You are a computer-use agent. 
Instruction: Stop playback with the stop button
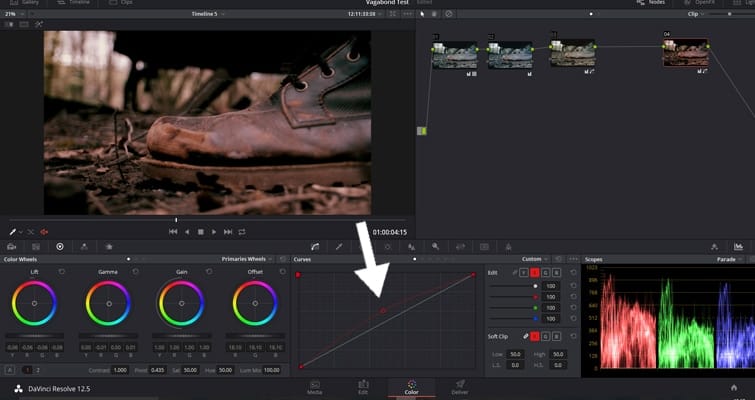[x=200, y=232]
